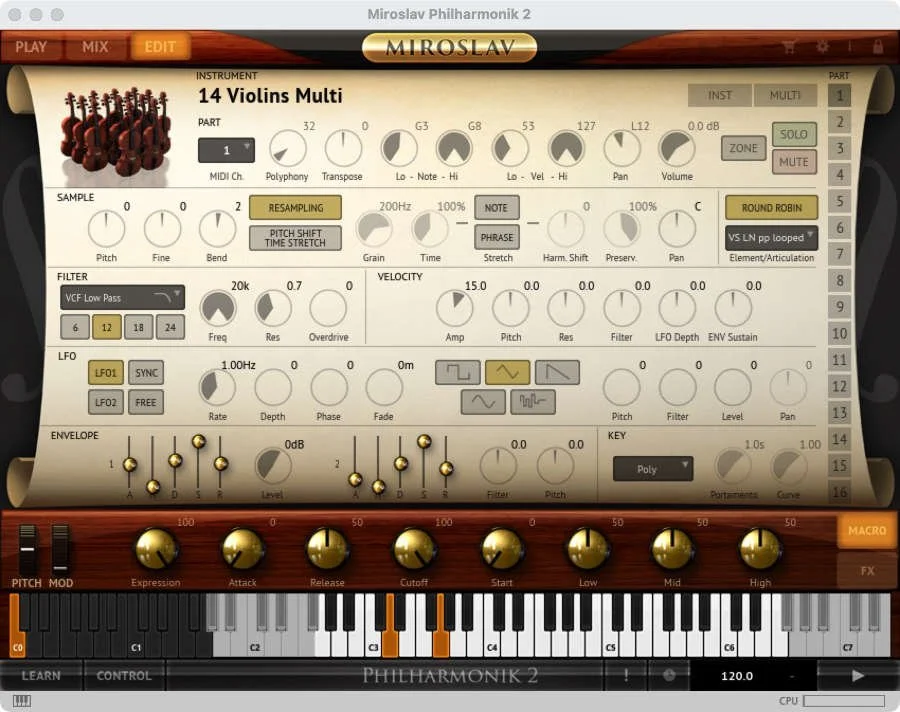Click the Cutoff macro knob
This screenshot has width=900, height=712.
(x=414, y=549)
